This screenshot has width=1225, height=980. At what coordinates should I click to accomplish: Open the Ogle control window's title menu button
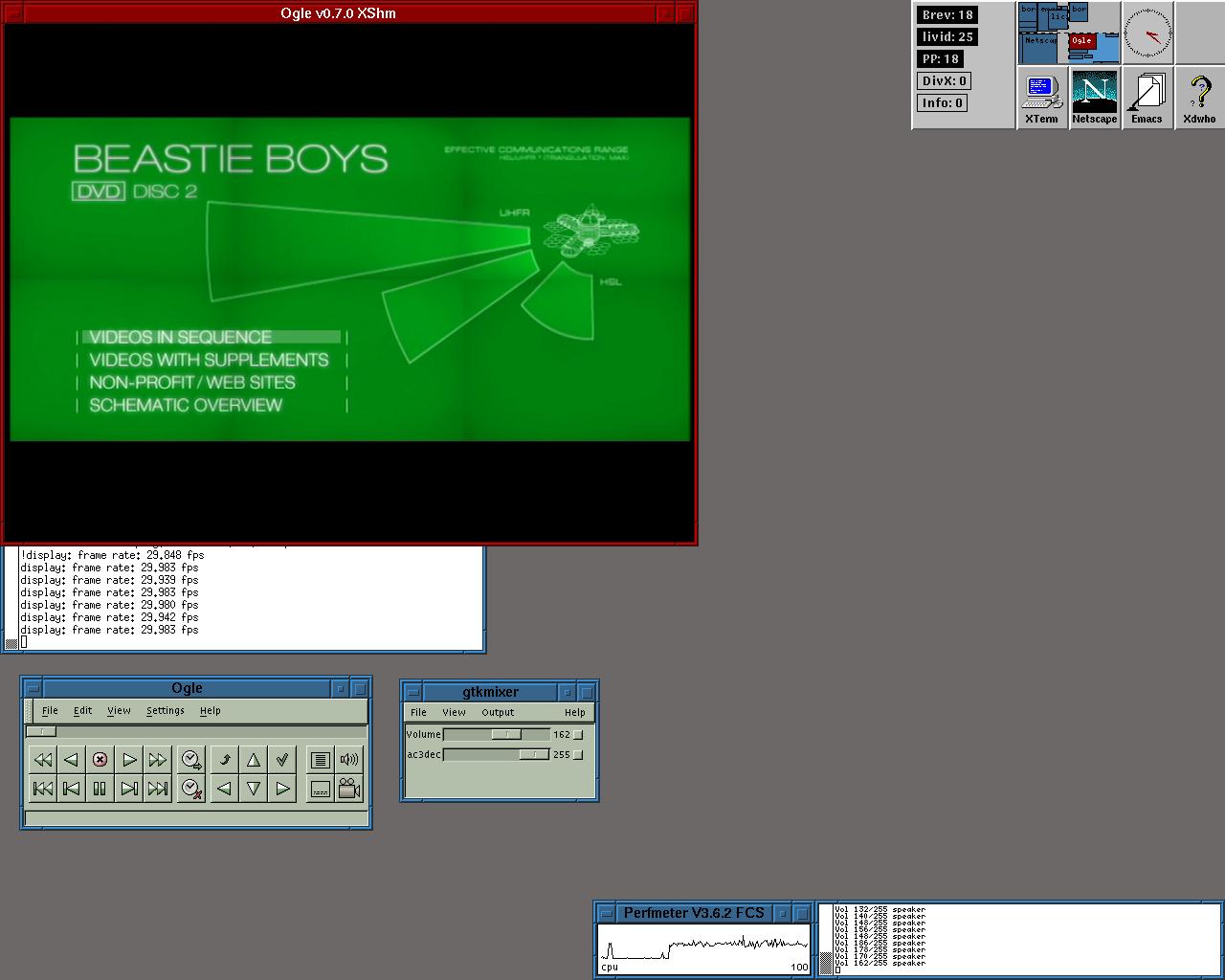tap(33, 688)
